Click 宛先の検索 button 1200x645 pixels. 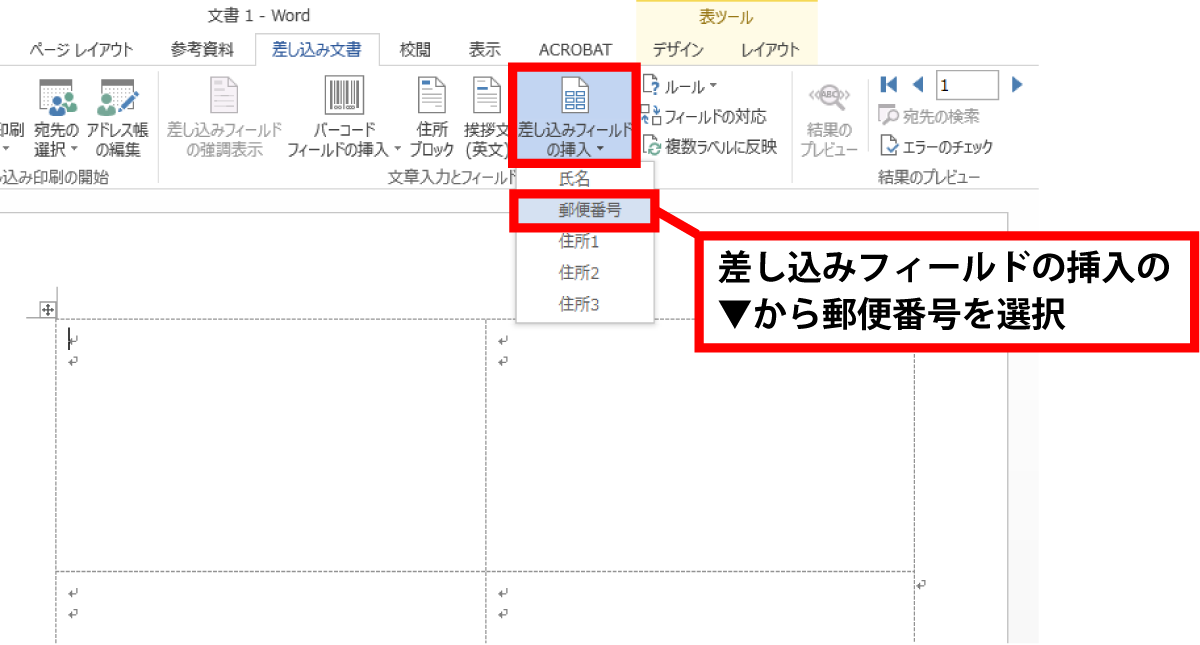coord(929,116)
